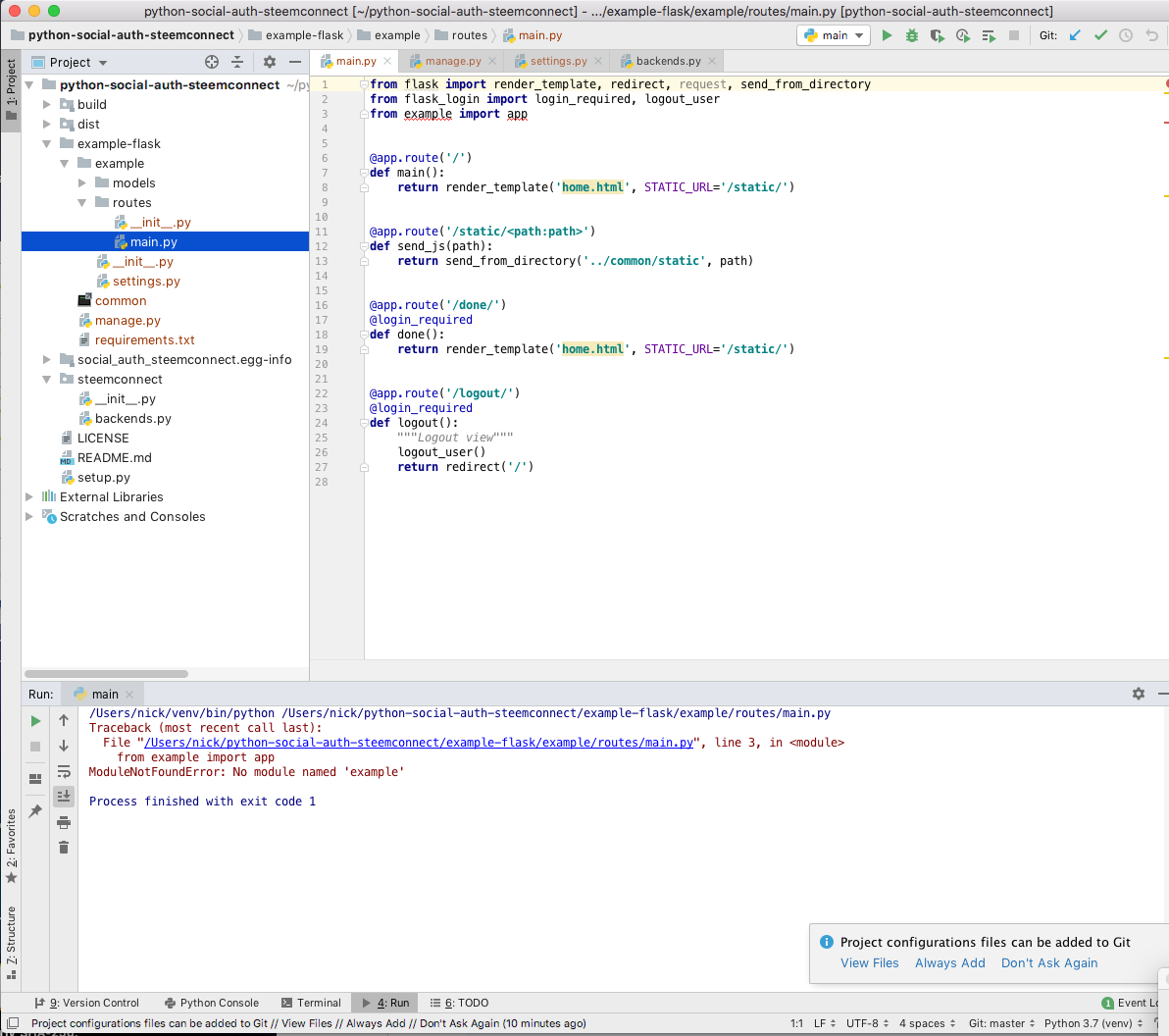This screenshot has height=1036, width=1169.
Task: Run the main configuration with green play icon
Action: tap(887, 35)
